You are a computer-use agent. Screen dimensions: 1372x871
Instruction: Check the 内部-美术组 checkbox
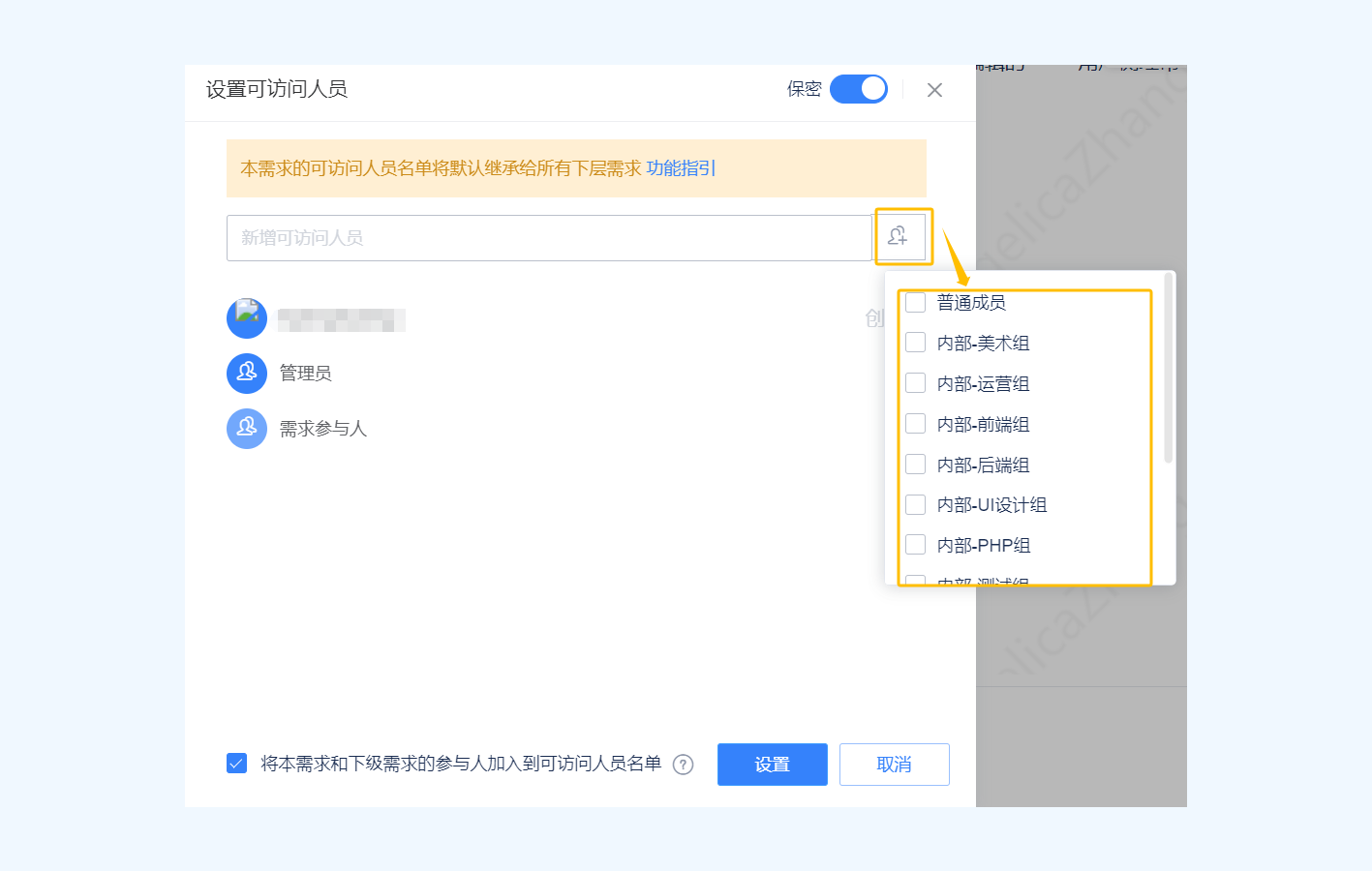tap(915, 343)
